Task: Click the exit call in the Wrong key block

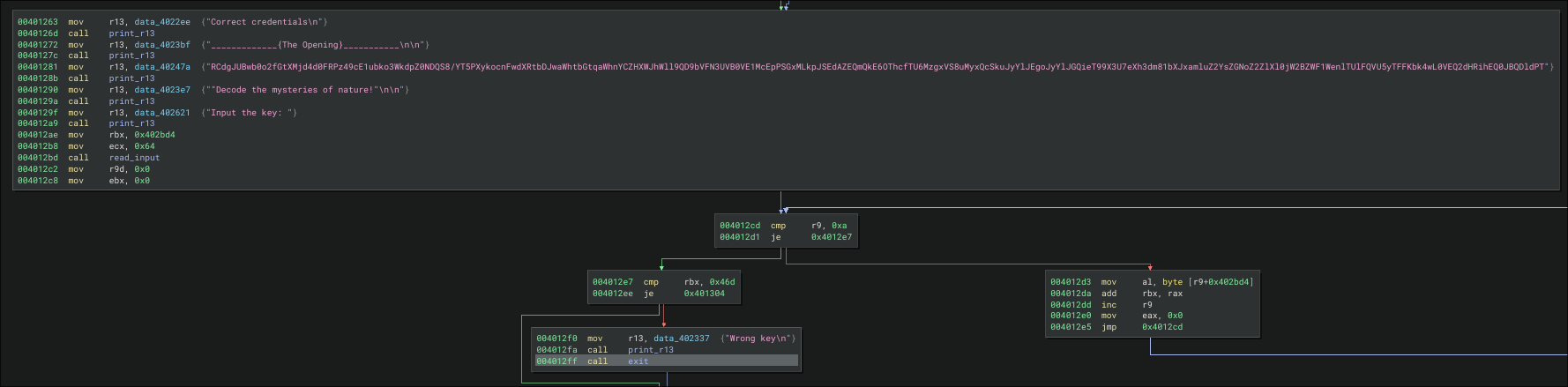Action: pos(638,361)
